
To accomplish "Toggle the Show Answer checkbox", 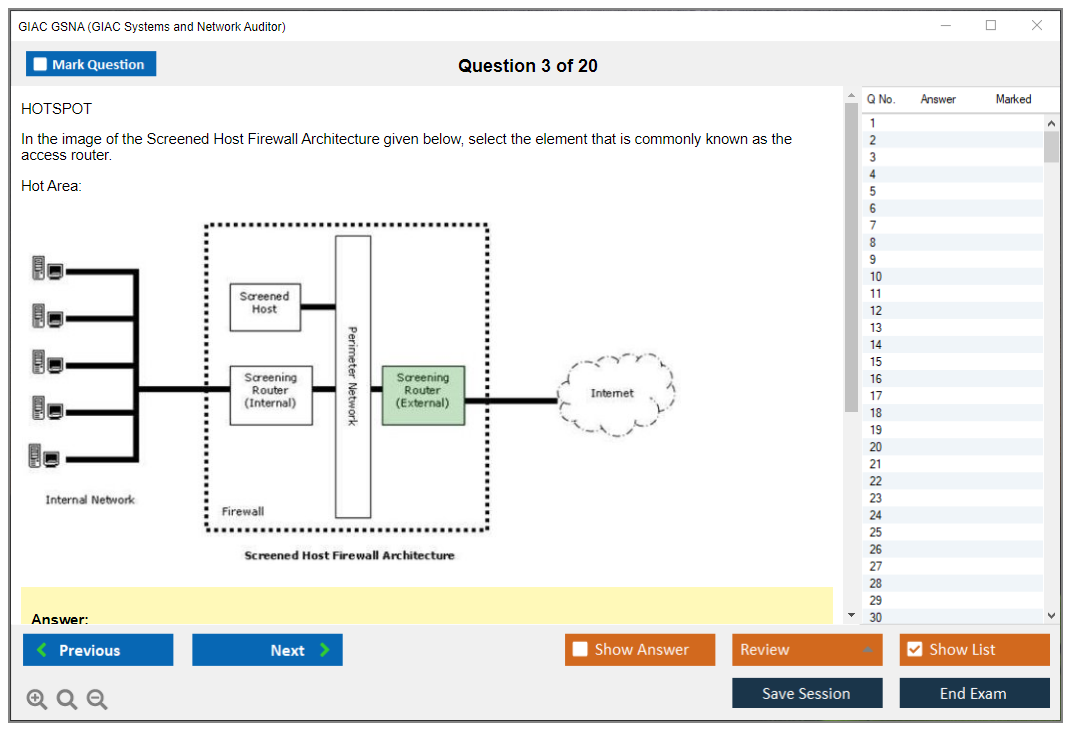I will pos(580,650).
